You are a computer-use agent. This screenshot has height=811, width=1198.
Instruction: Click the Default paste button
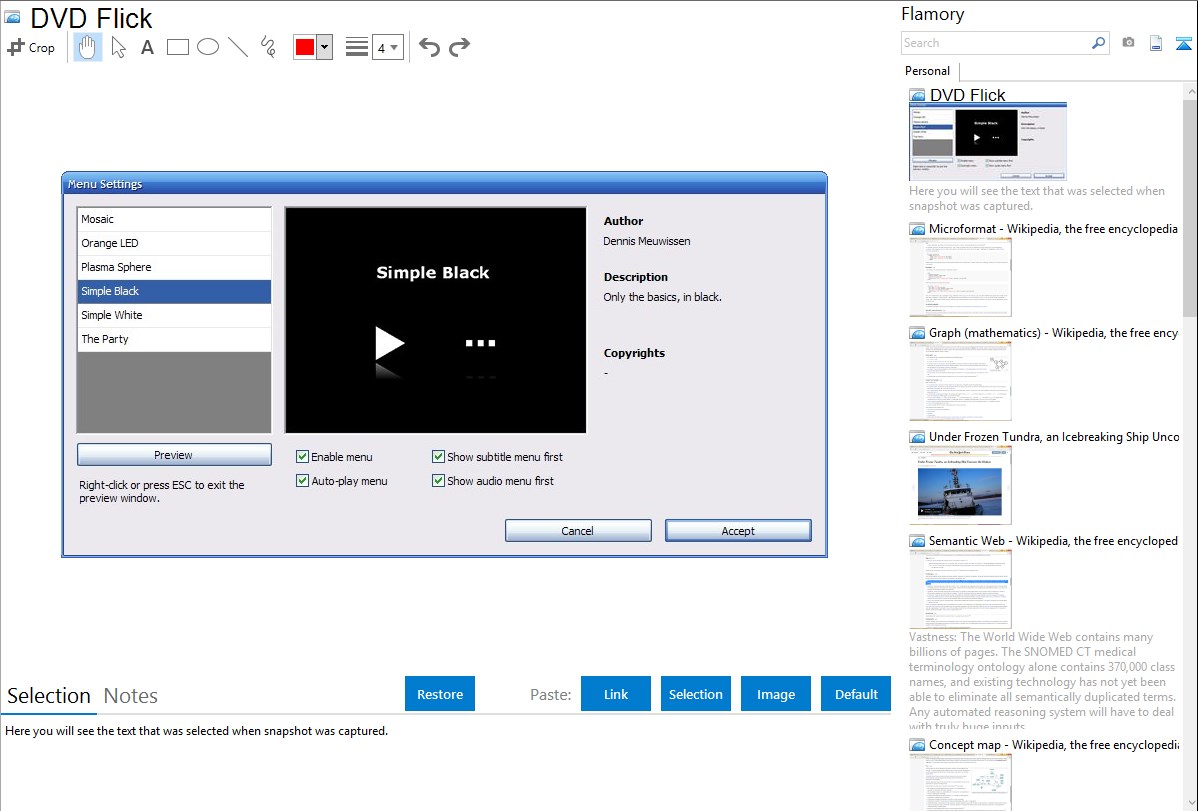856,694
